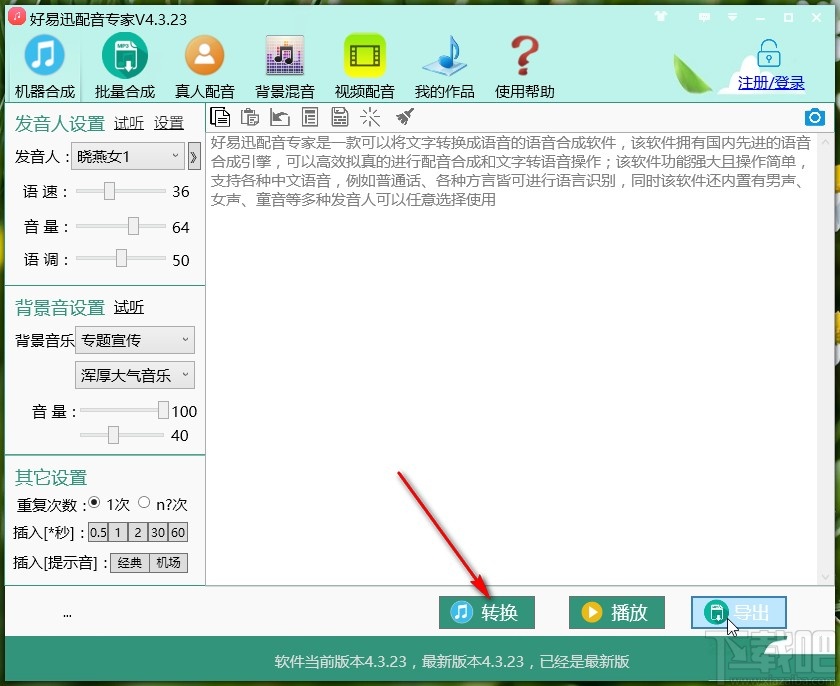Image resolution: width=840 pixels, height=686 pixels.
Task: Open the 使用帮助 help module
Action: pyautogui.click(x=524, y=67)
